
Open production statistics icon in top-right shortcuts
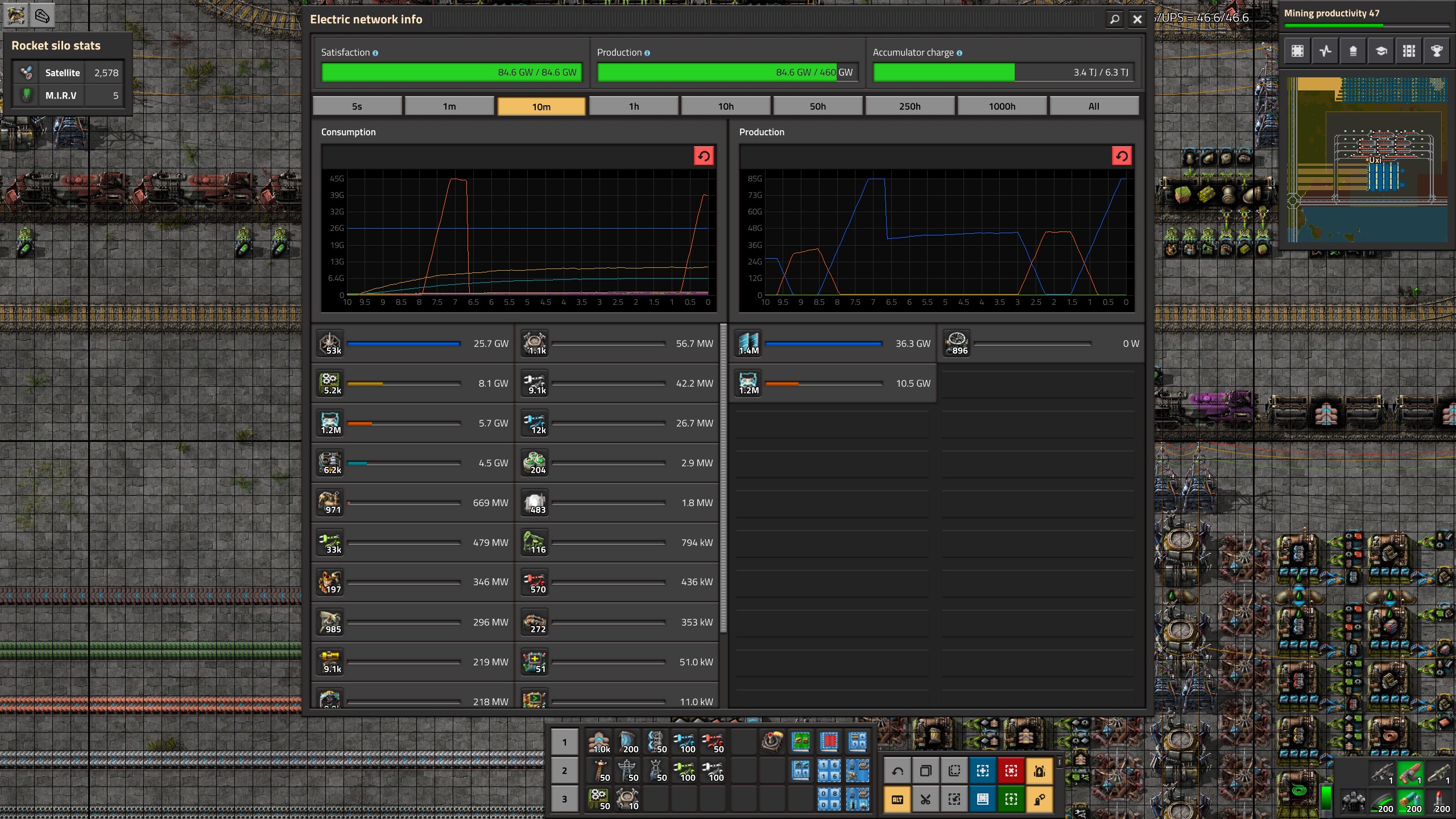(1325, 51)
